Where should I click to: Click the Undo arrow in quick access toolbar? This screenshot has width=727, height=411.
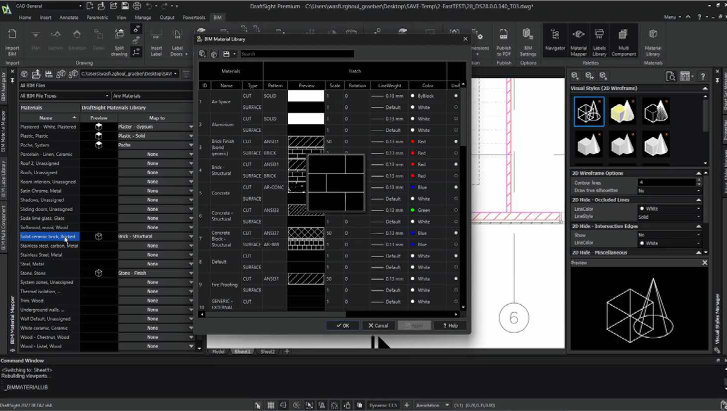coord(149,6)
